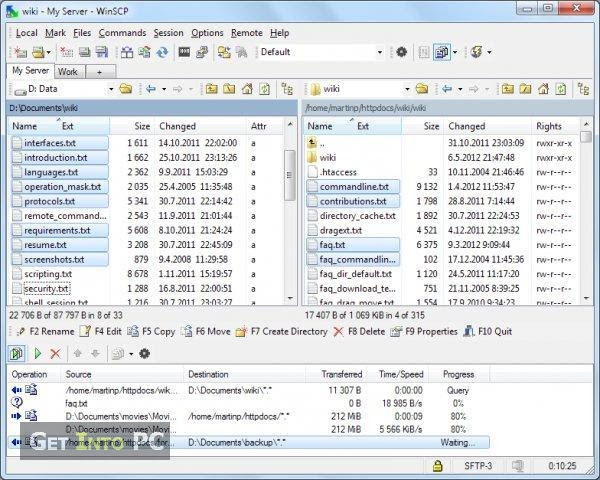Open the terminal console icon in toolbar
Image resolution: width=600 pixels, height=480 pixels.
[184, 52]
